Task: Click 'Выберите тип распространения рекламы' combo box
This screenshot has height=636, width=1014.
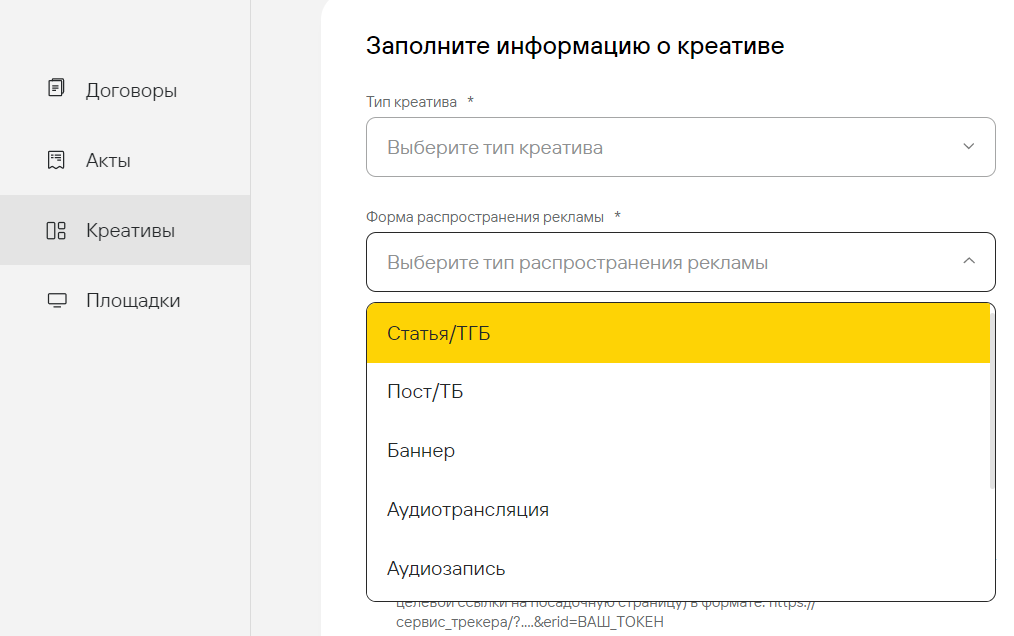Action: coord(660,262)
